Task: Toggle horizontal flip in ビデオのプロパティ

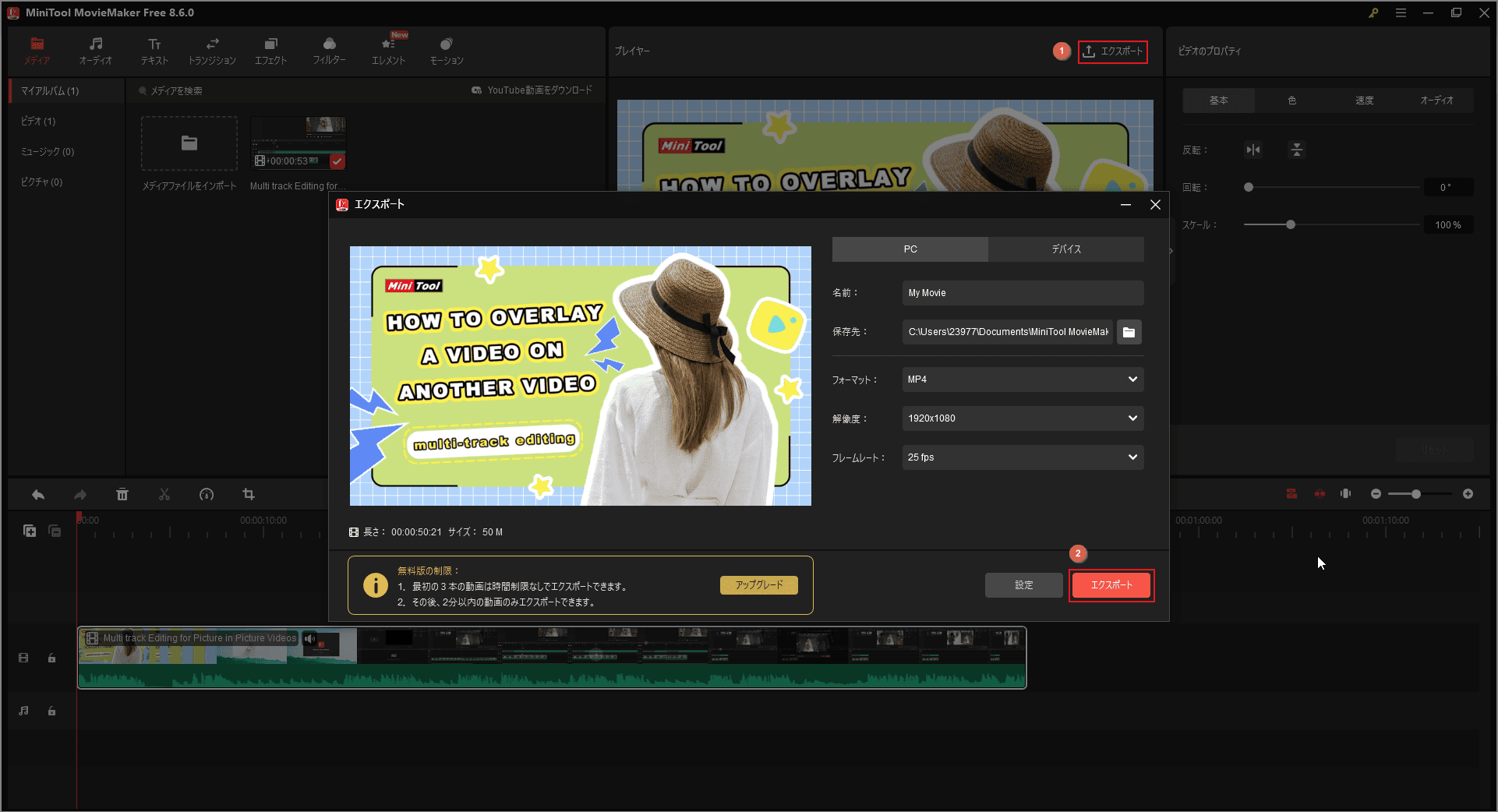Action: (x=1252, y=150)
